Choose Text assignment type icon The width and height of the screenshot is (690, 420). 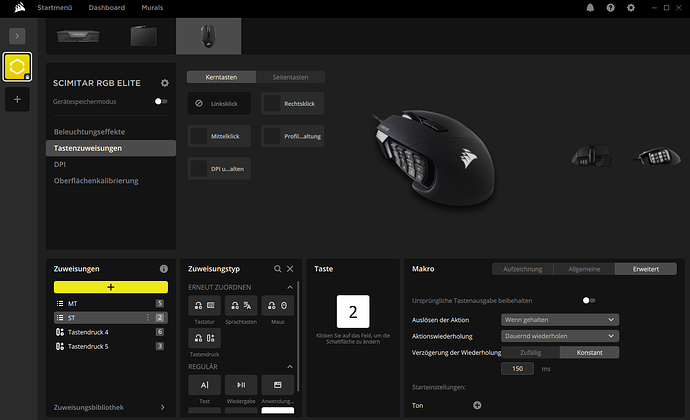(205, 385)
